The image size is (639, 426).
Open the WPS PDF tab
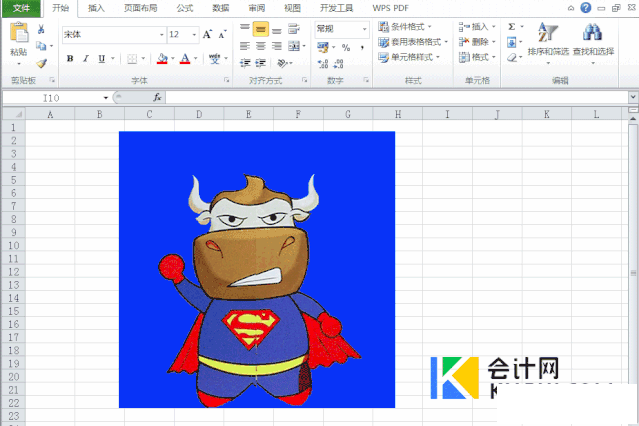coord(390,8)
